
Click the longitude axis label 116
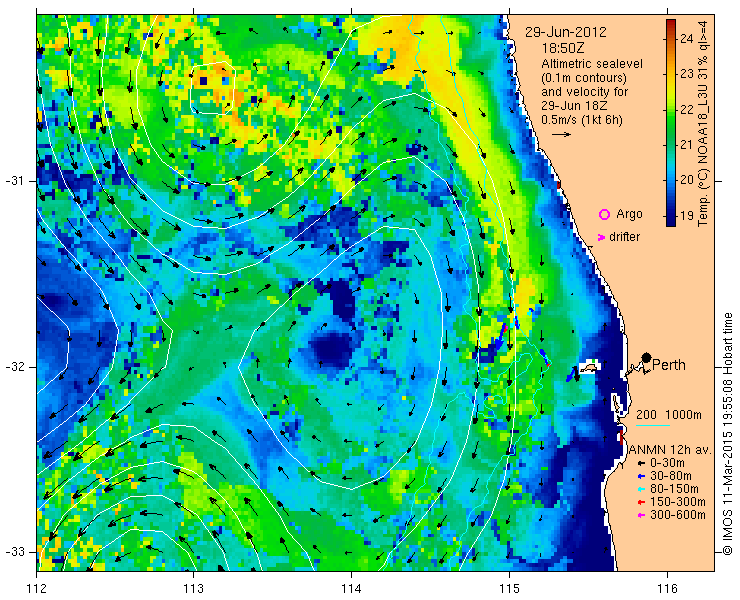667,589
